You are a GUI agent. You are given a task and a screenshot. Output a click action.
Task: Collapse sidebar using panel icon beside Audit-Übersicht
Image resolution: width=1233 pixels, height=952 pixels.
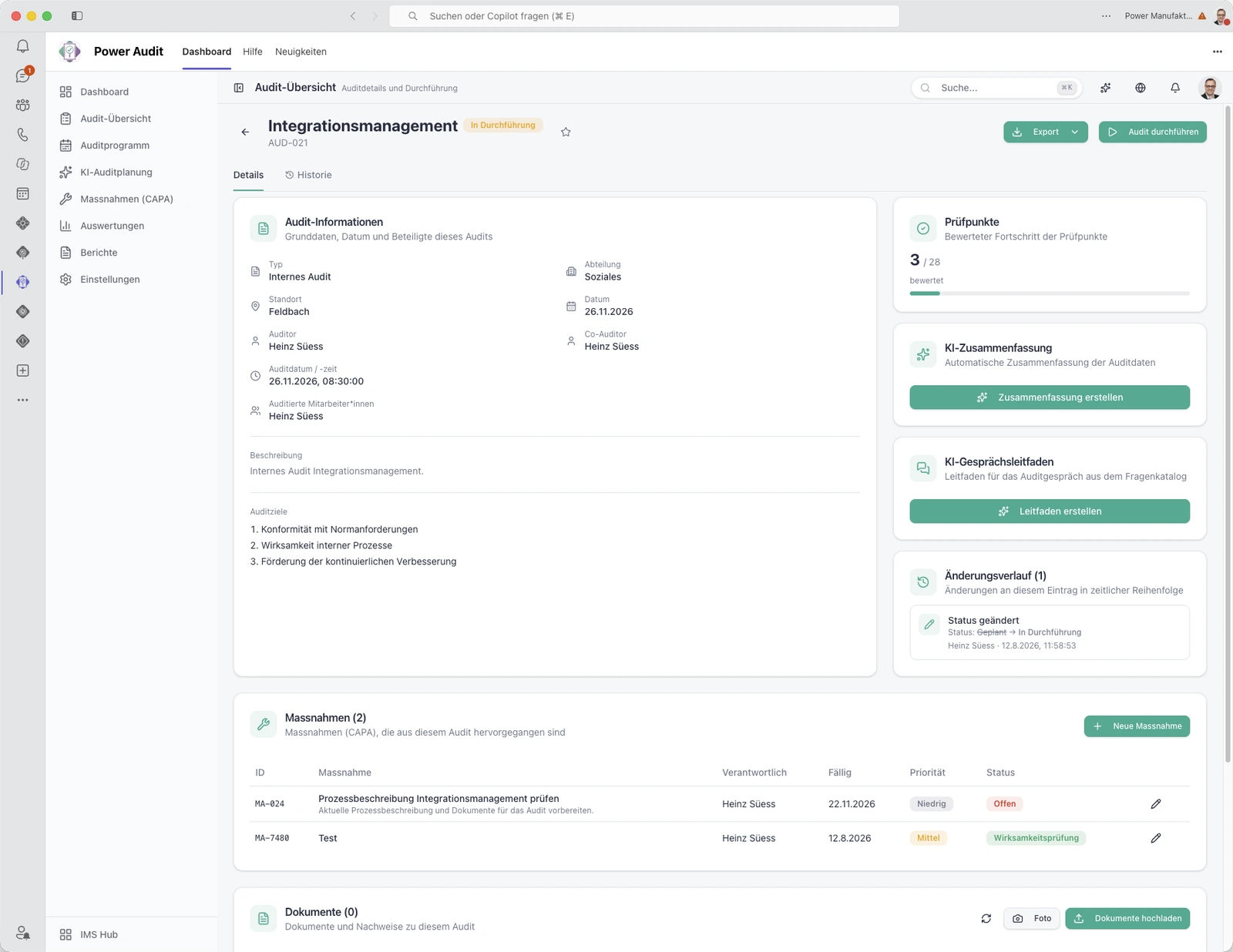point(239,88)
